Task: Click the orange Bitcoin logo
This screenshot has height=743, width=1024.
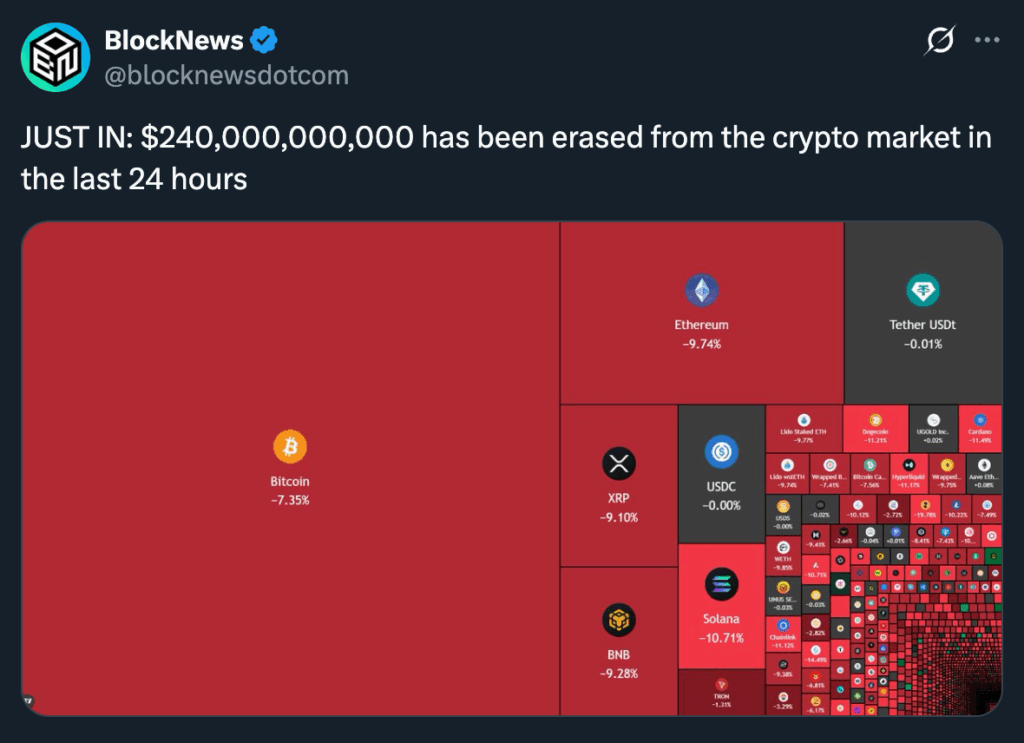Action: click(x=290, y=447)
